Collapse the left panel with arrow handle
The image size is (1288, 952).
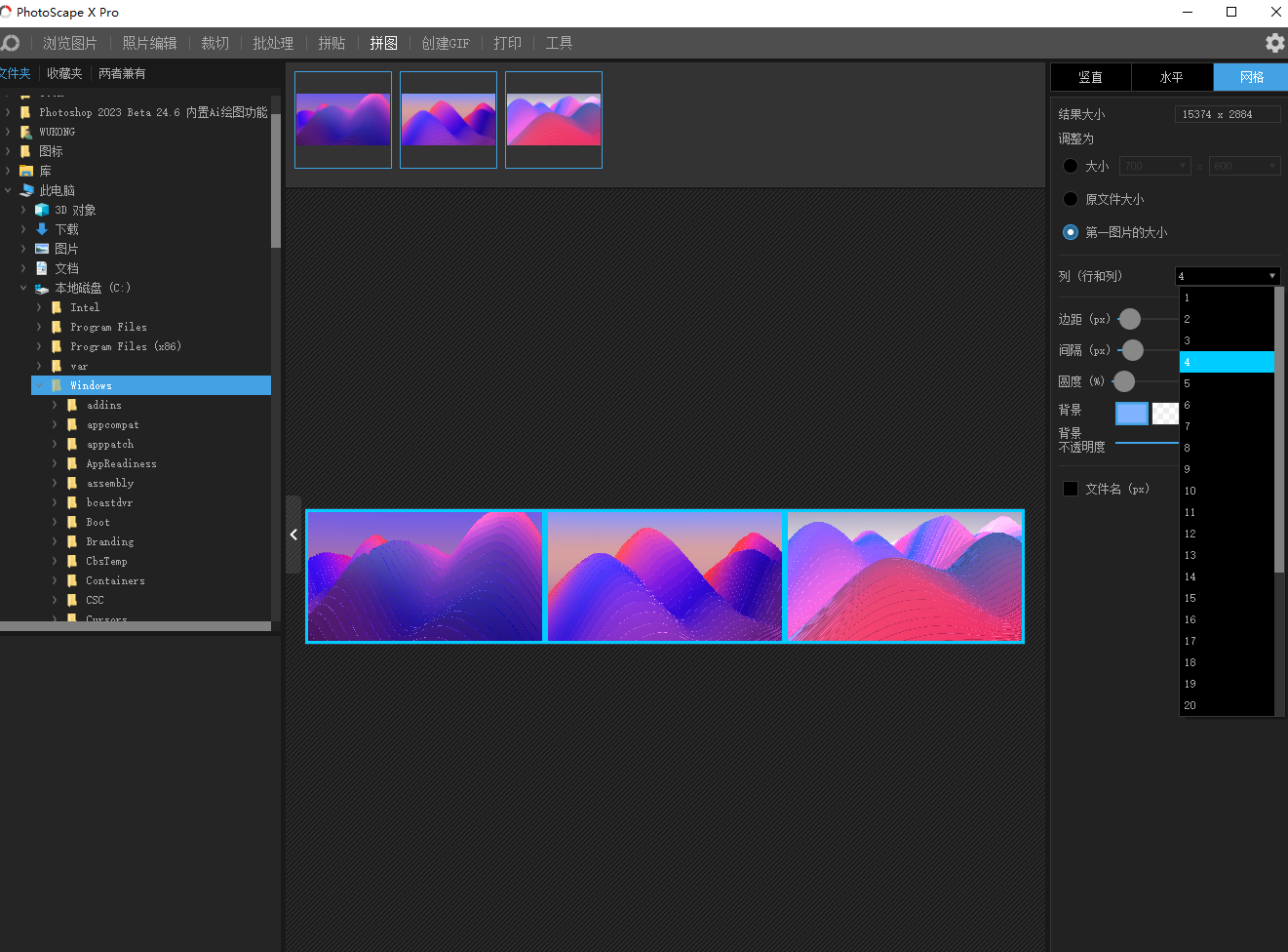(293, 535)
